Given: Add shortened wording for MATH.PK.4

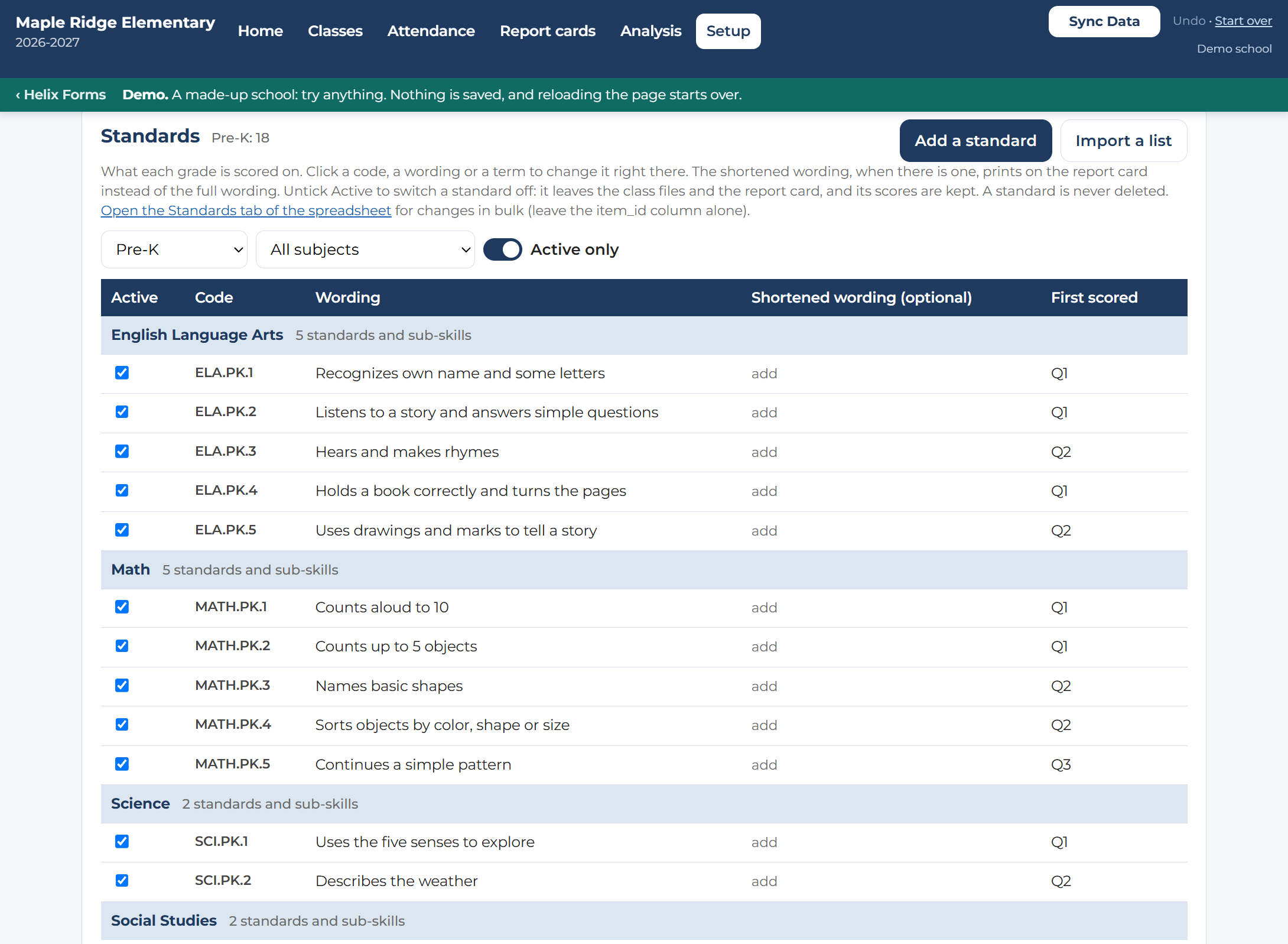Looking at the screenshot, I should coord(764,725).
